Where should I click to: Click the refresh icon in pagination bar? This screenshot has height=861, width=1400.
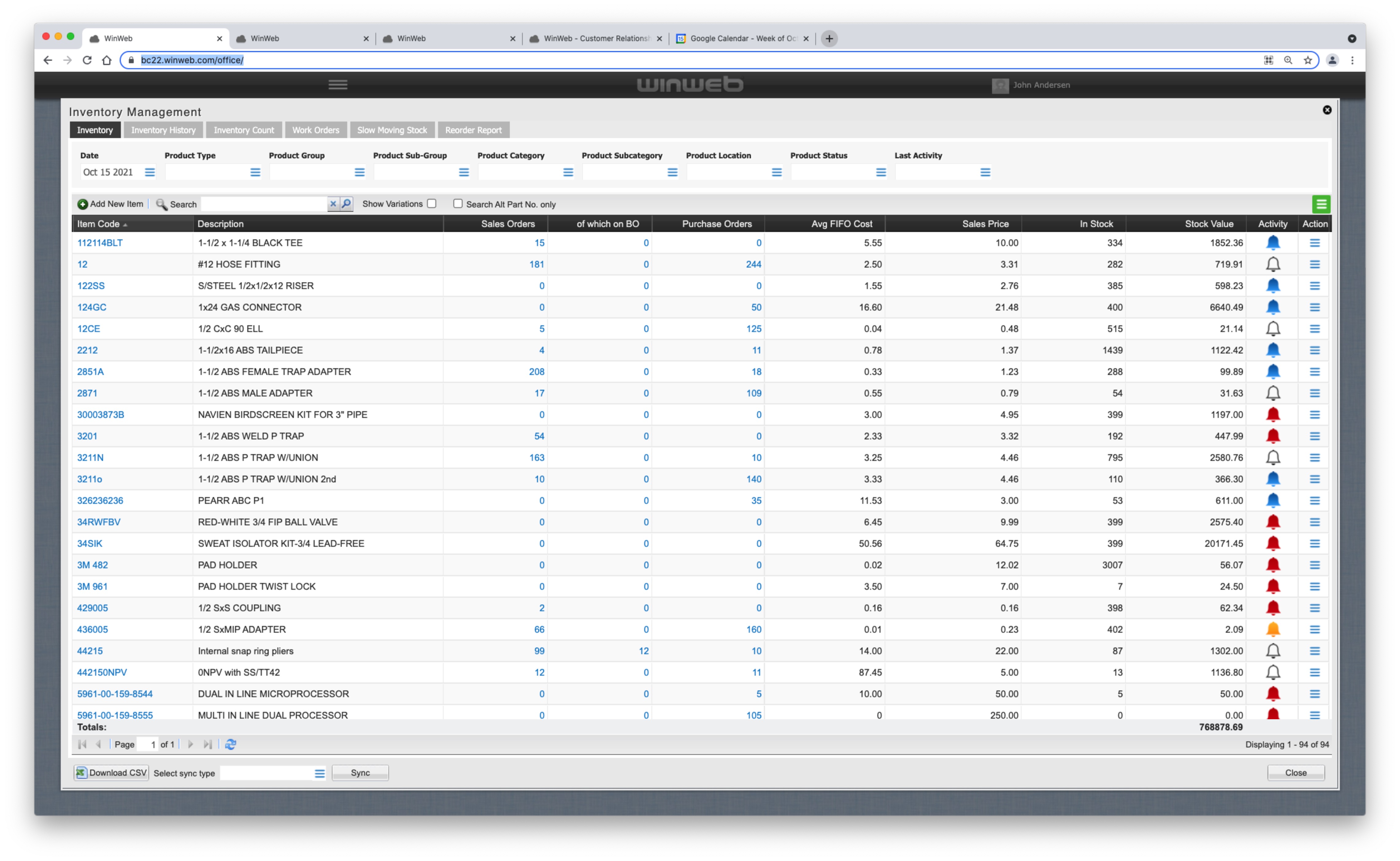click(x=230, y=744)
